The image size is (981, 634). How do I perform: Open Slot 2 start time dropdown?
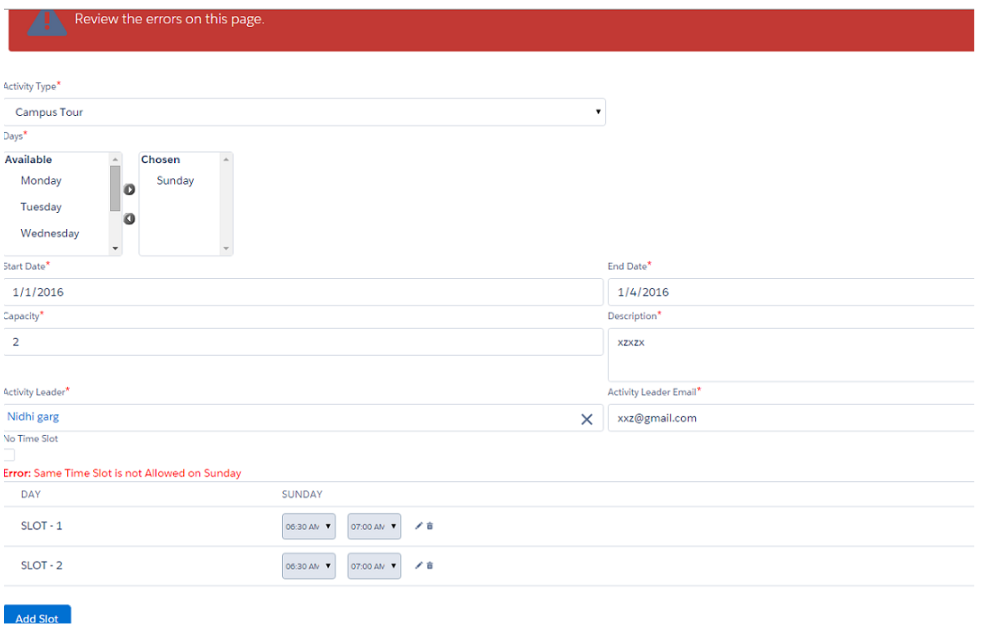point(308,566)
